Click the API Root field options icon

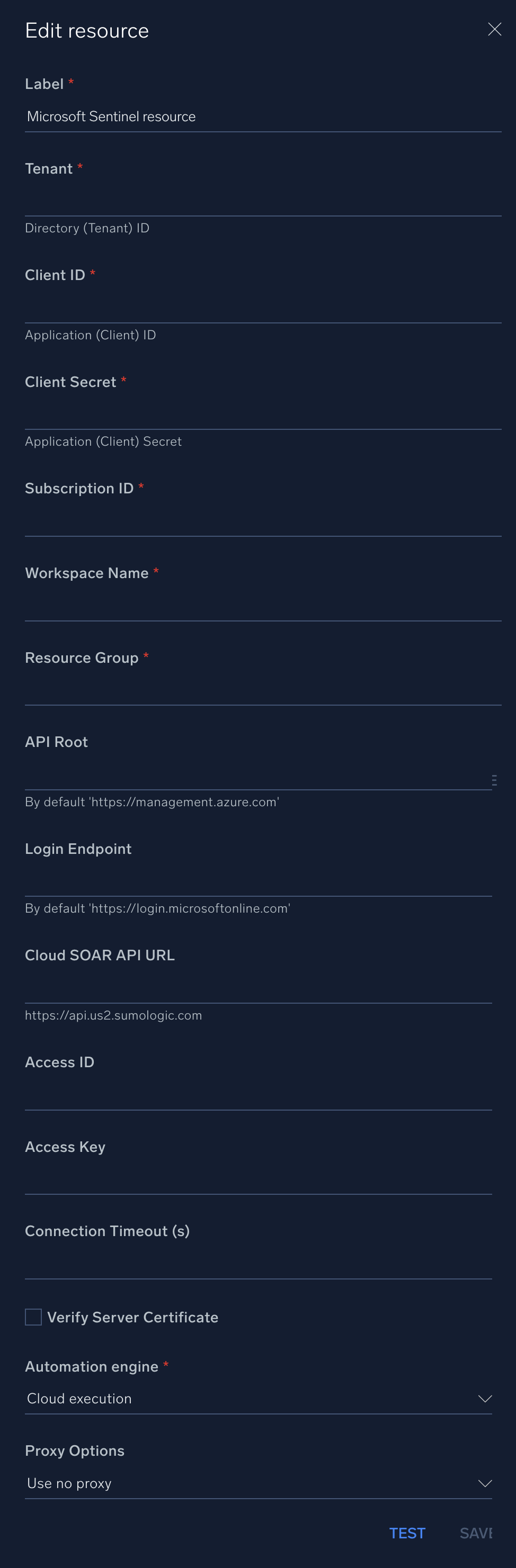tap(494, 780)
